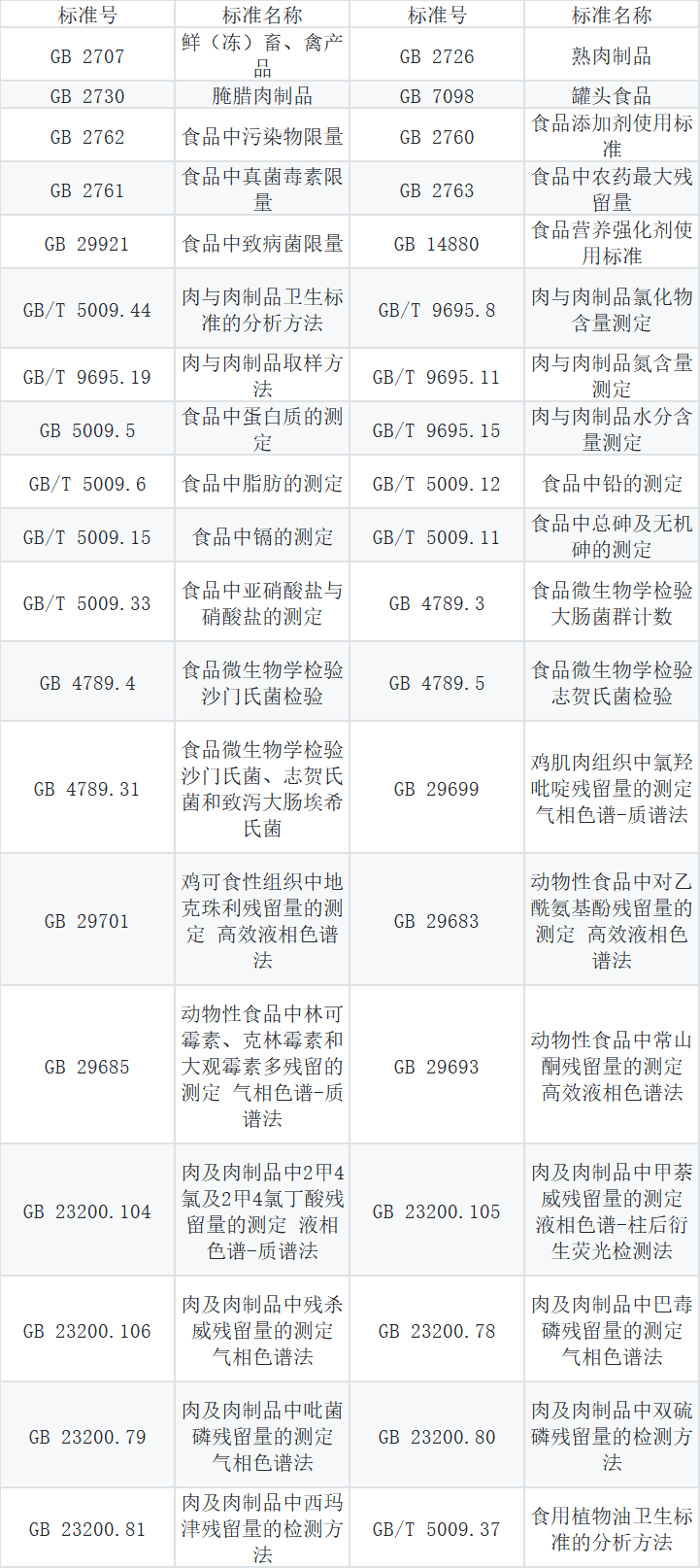Select the GB 4789.5 cell
The height and width of the screenshot is (1568, 700).
(437, 683)
